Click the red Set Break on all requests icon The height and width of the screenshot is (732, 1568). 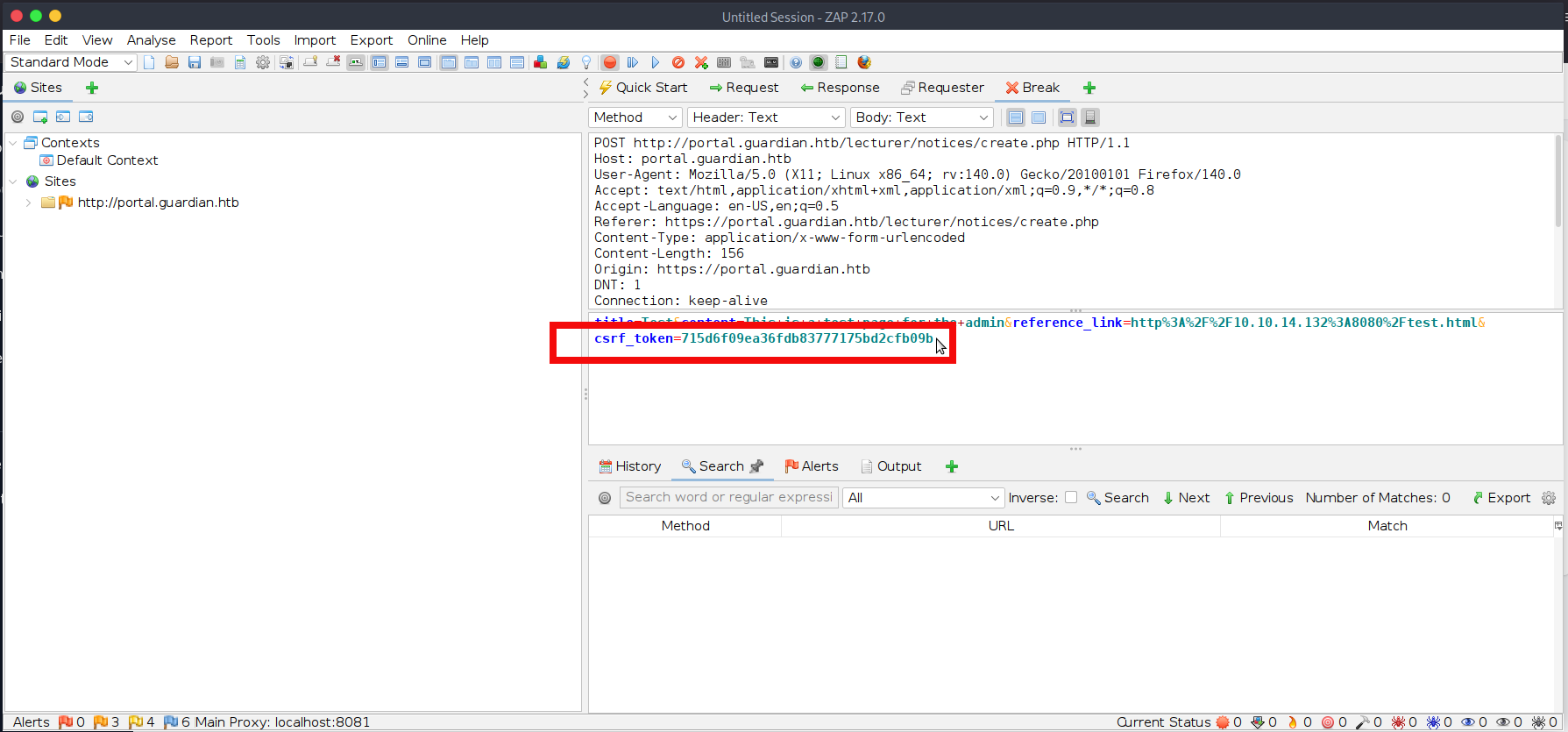610,62
